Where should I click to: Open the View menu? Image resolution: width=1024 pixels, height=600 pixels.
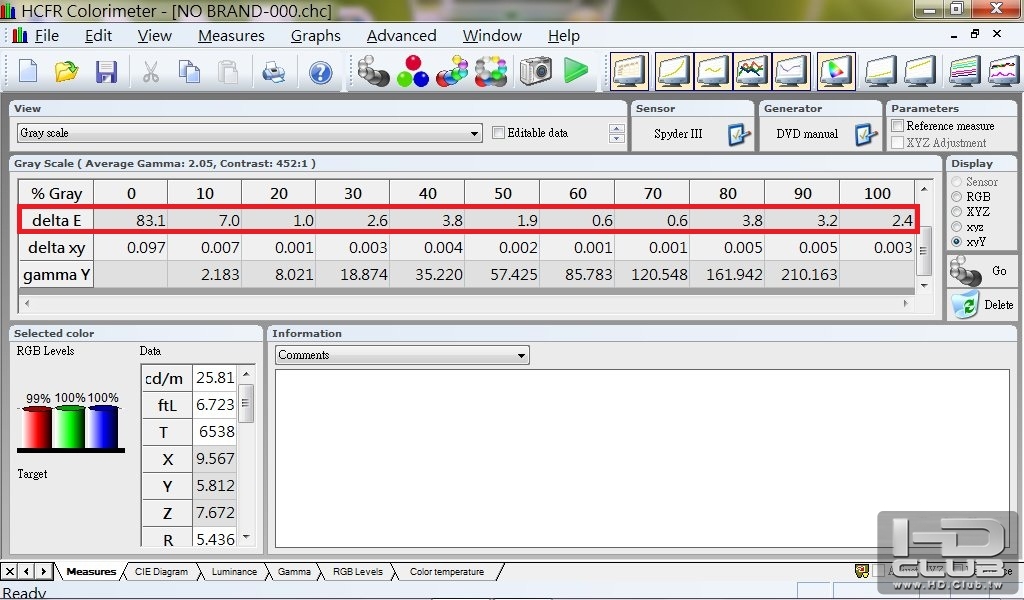point(154,36)
